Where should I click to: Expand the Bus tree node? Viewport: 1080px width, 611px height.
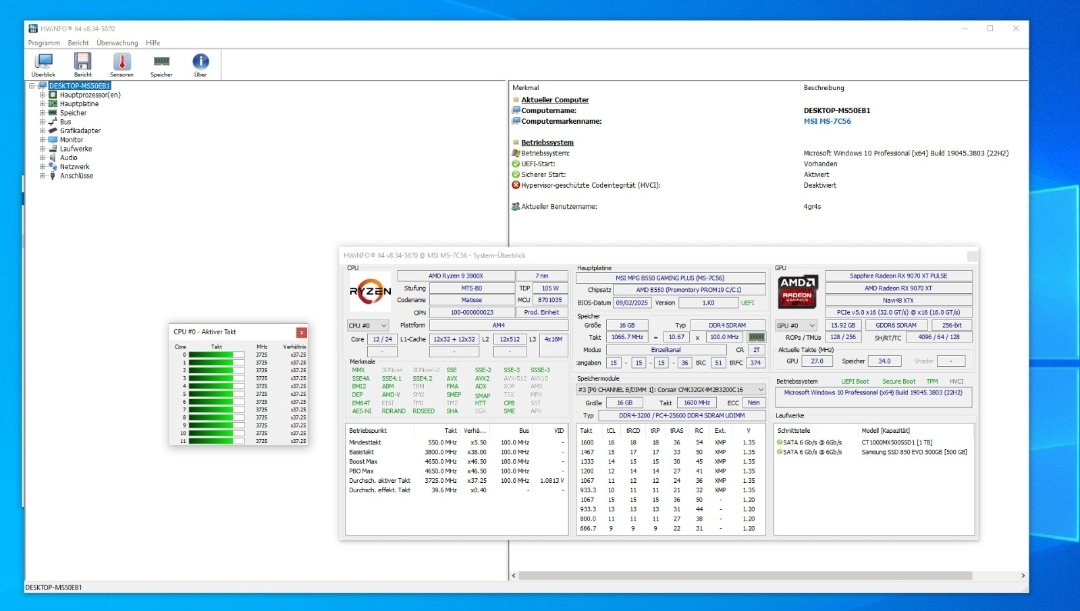[42, 122]
